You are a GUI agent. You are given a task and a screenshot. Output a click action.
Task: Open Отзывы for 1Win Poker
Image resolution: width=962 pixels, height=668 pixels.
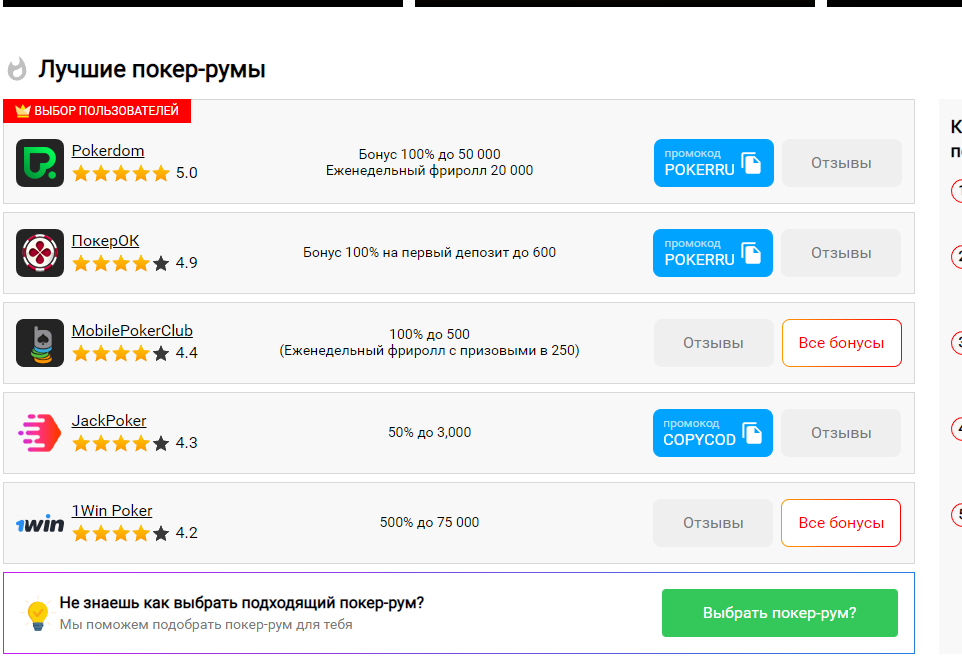click(x=713, y=523)
